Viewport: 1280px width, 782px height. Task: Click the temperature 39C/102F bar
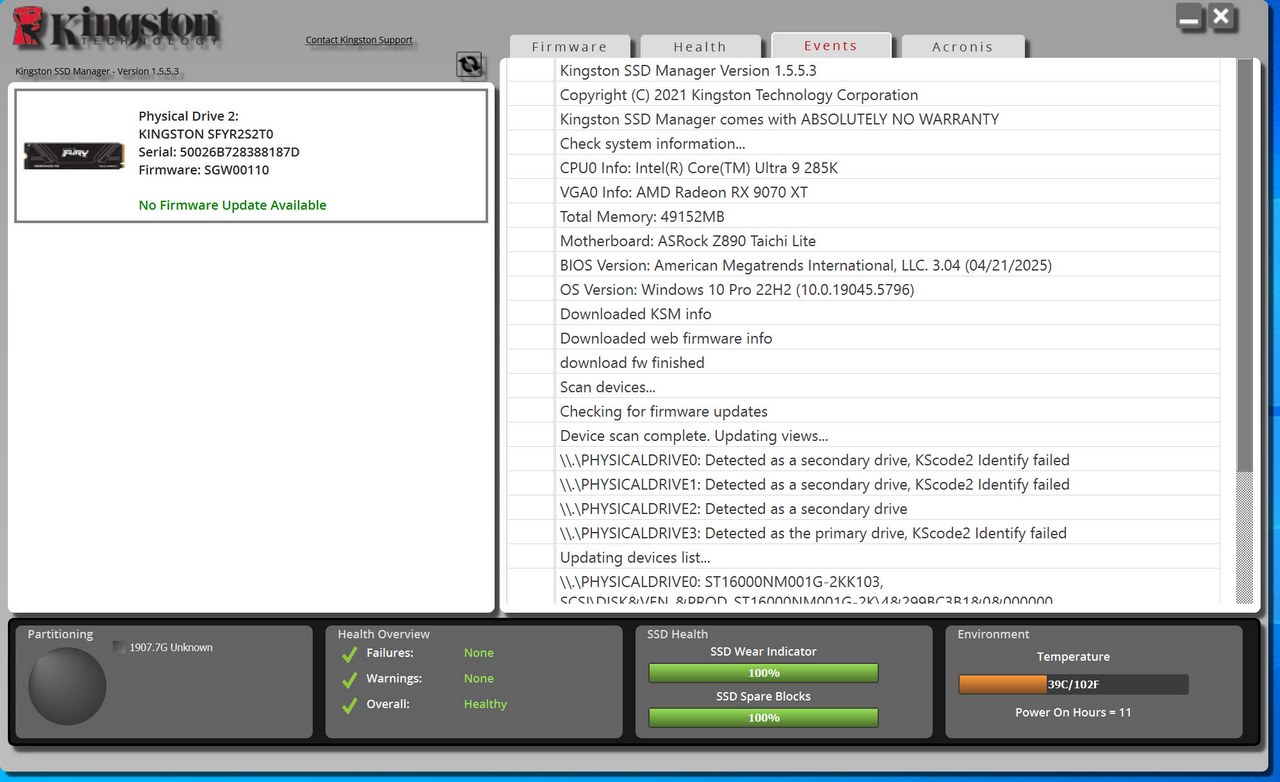1073,685
